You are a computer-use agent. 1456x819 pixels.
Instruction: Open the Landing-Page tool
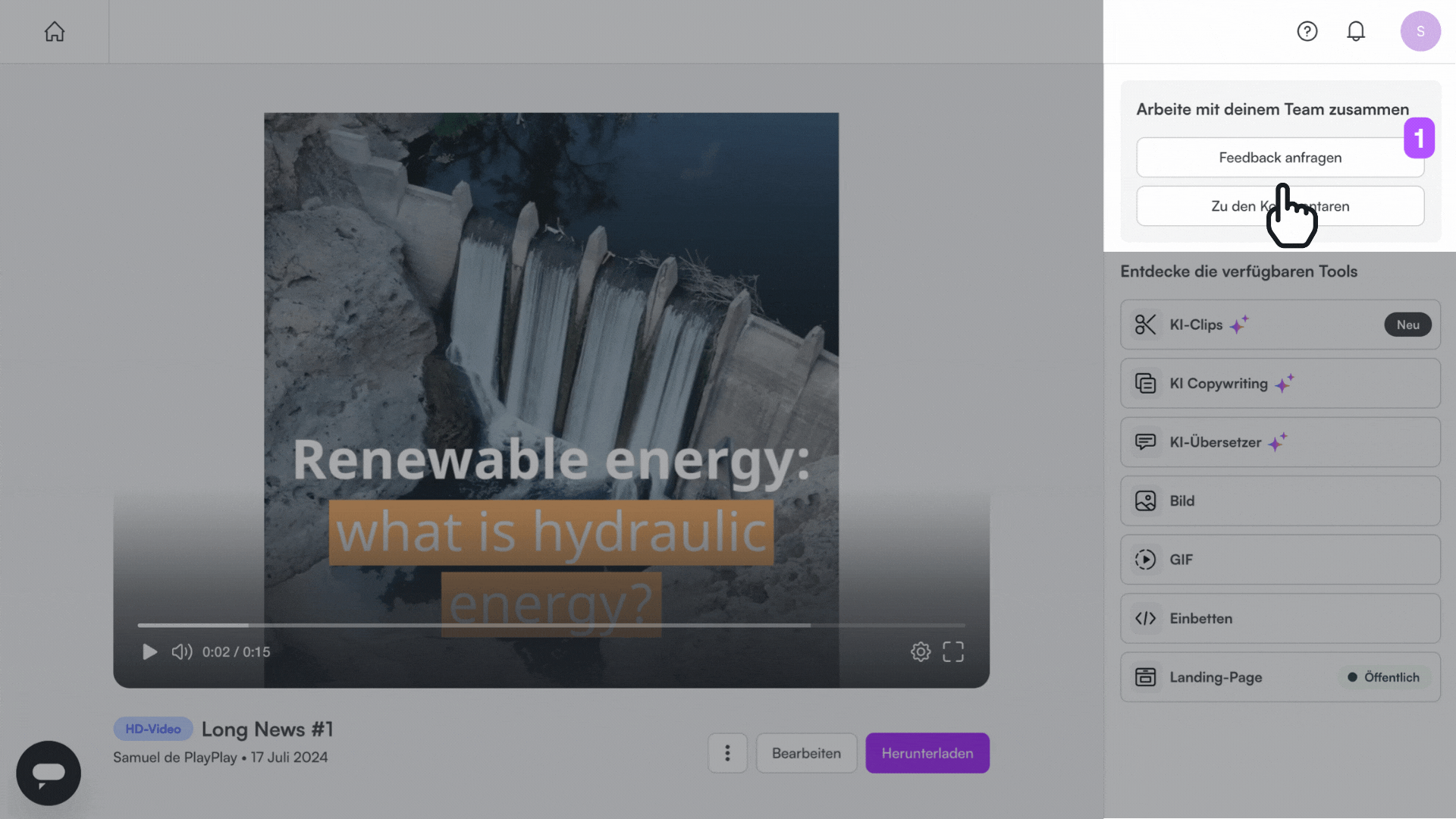click(x=1280, y=677)
